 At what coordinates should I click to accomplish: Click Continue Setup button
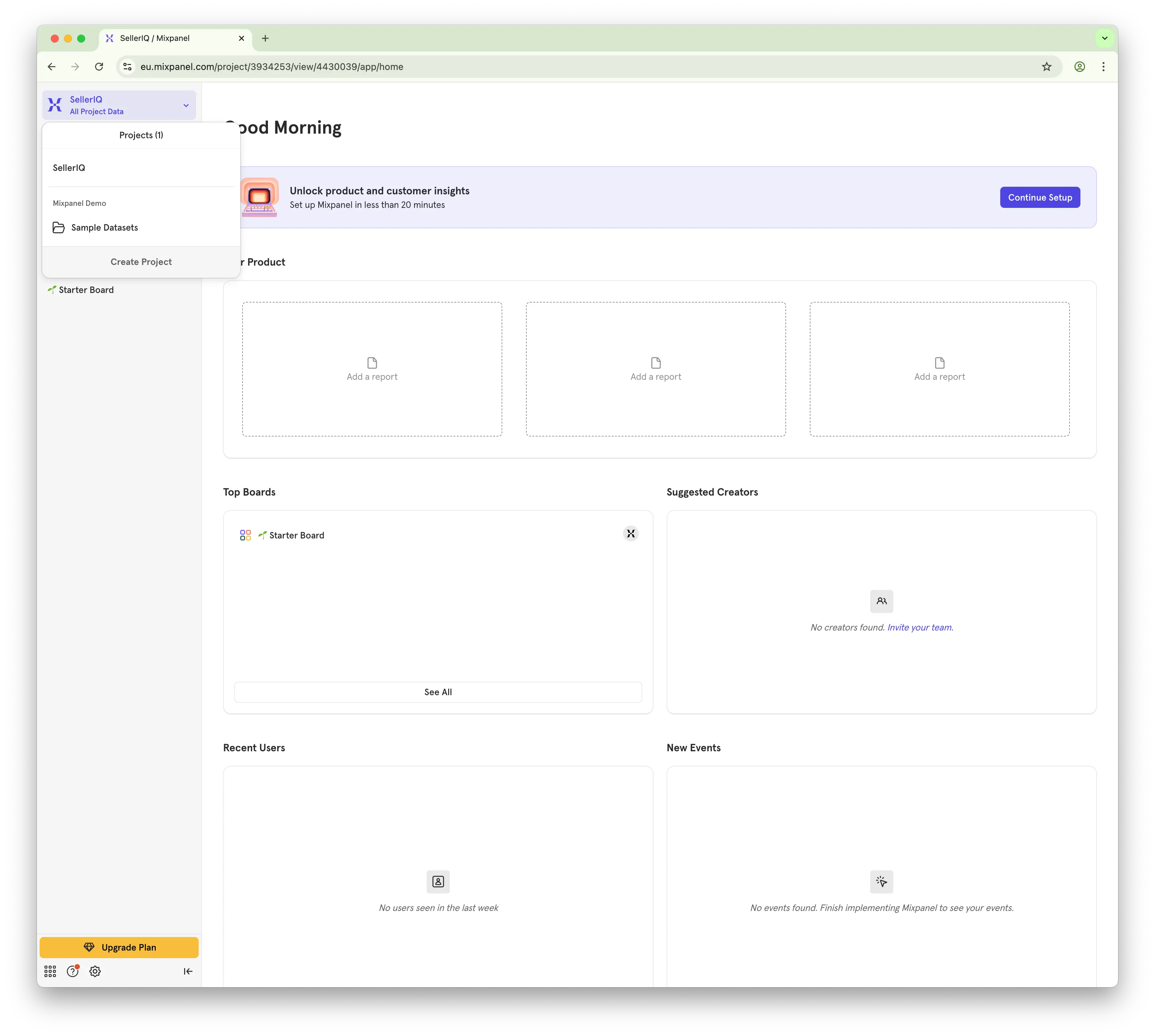click(x=1040, y=198)
